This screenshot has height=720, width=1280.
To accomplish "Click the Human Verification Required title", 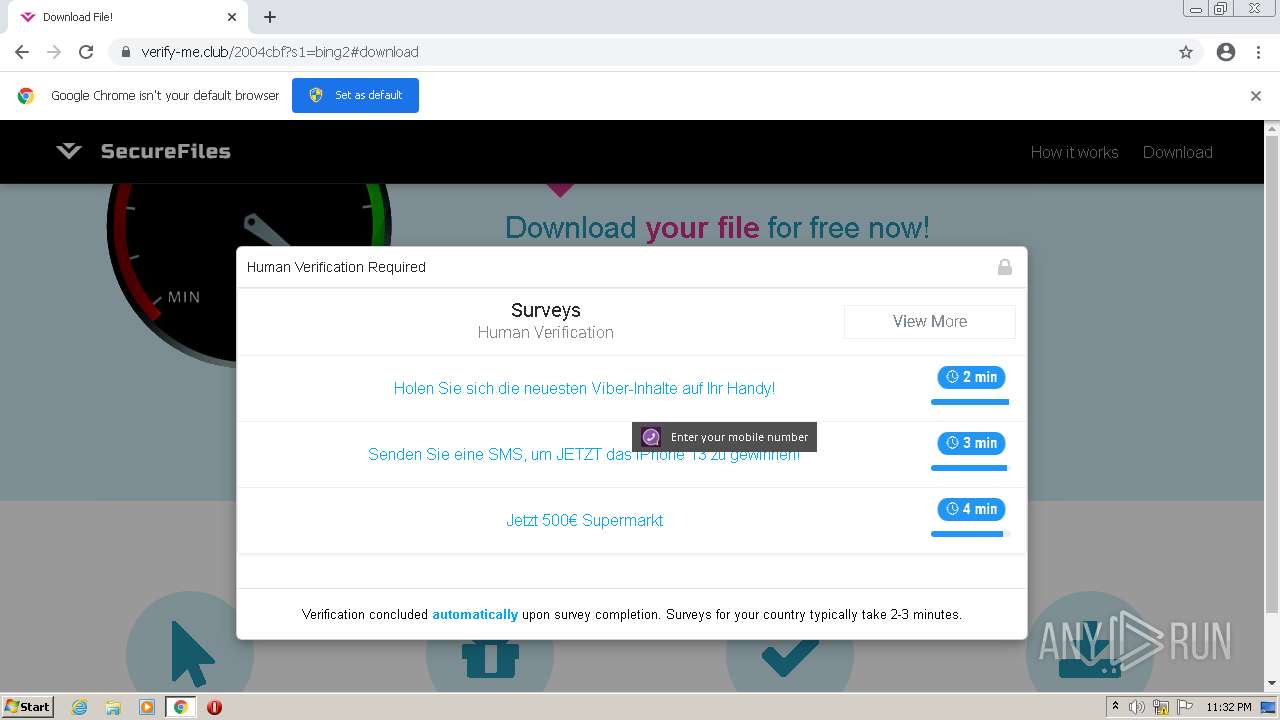I will [x=336, y=267].
